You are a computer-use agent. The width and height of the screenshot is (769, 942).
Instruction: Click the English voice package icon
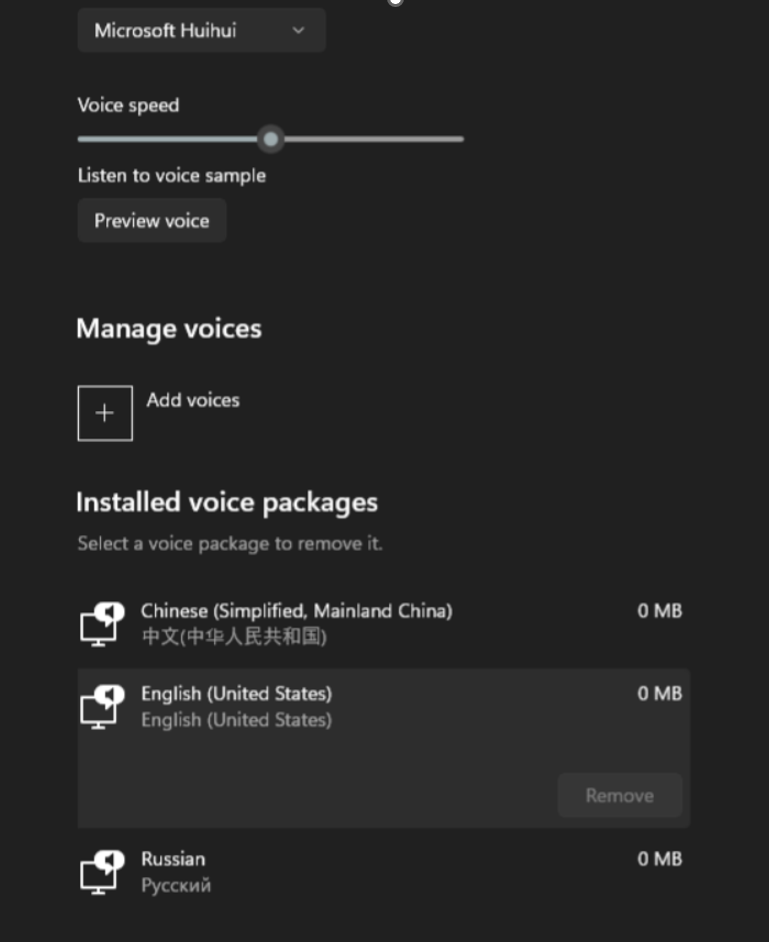(101, 706)
